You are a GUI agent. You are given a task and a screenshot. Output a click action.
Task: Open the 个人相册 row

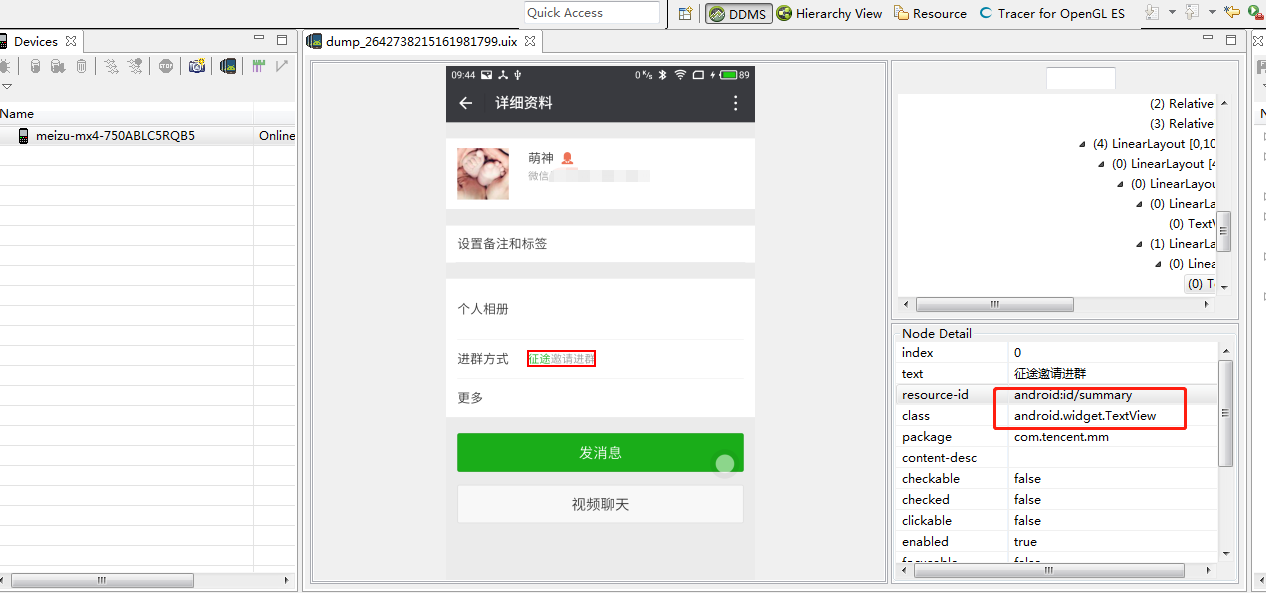click(600, 309)
